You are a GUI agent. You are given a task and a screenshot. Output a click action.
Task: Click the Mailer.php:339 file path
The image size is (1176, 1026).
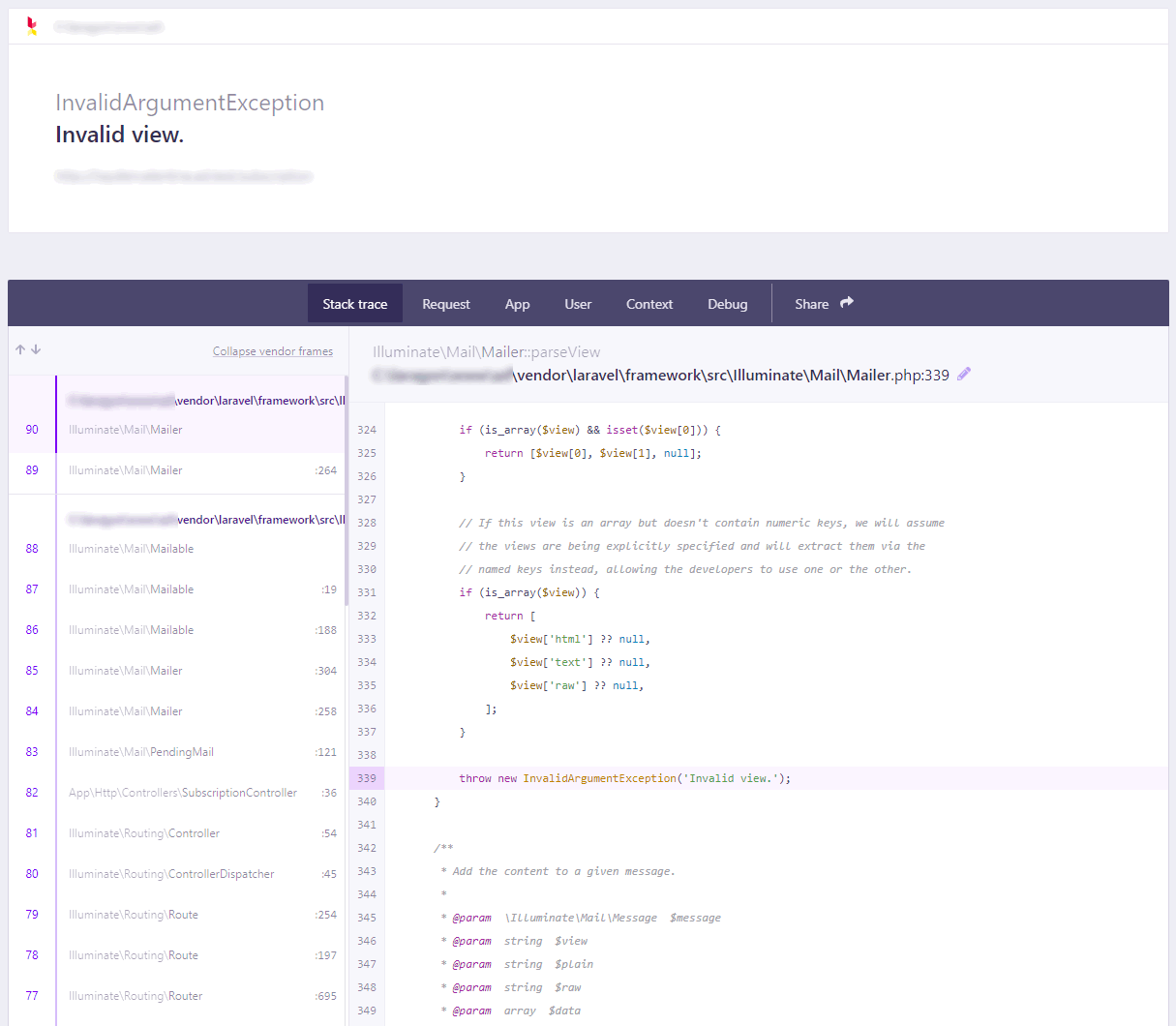(661, 375)
